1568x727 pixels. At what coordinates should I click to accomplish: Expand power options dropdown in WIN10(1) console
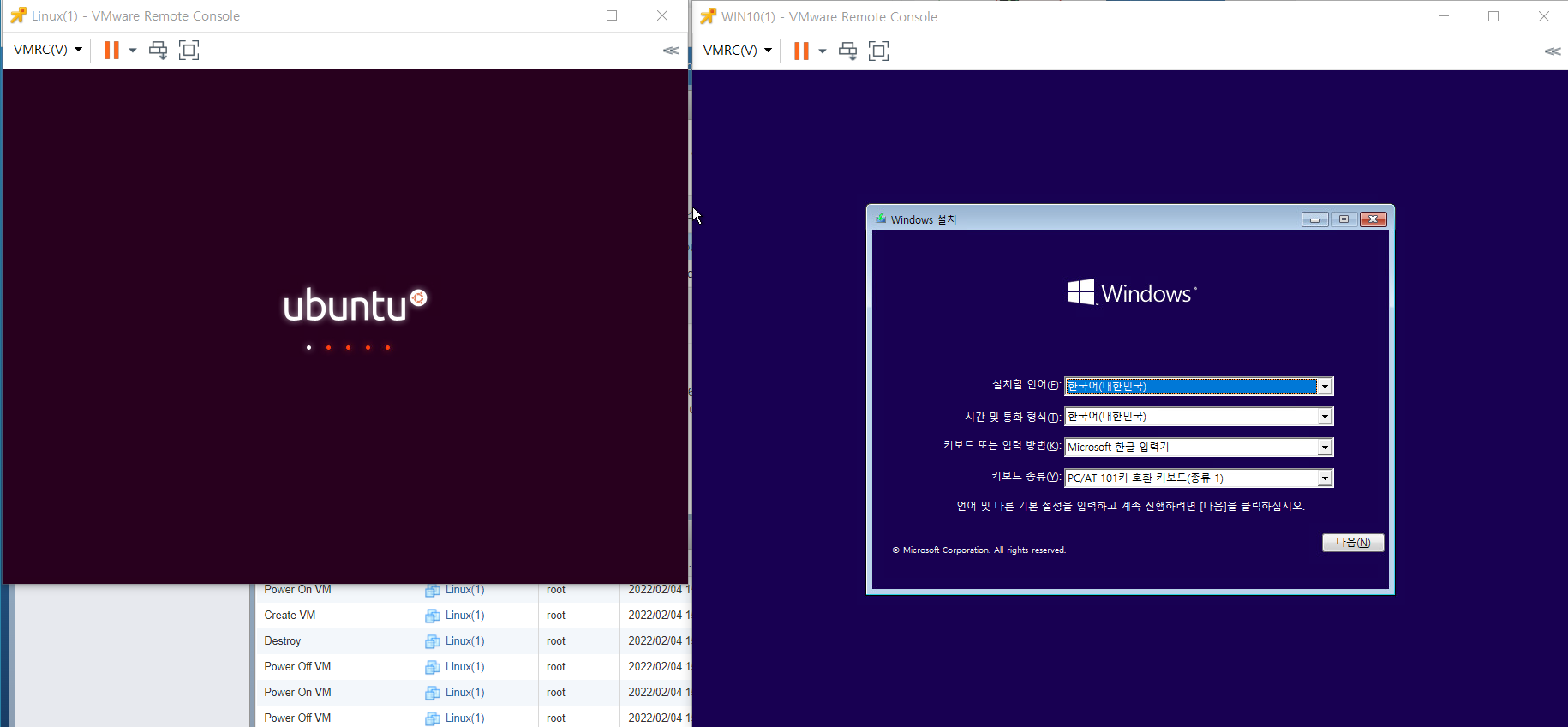[823, 51]
